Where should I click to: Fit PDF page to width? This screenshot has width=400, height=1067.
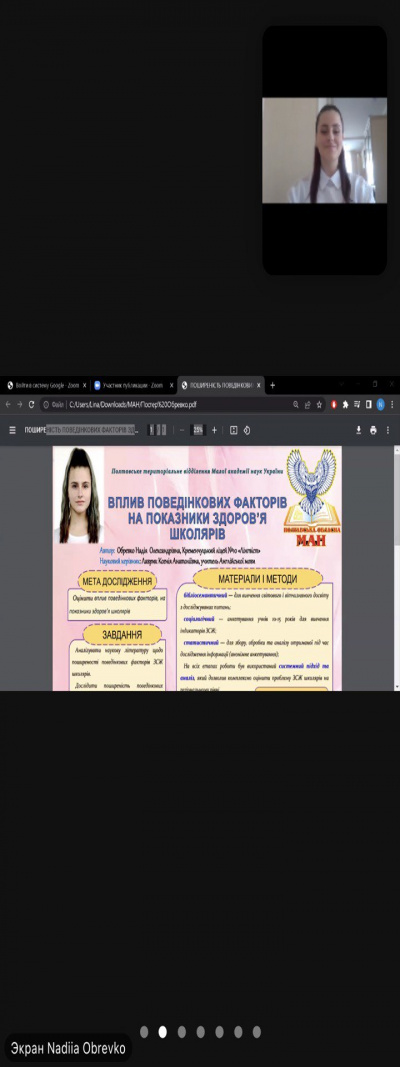click(x=233, y=430)
